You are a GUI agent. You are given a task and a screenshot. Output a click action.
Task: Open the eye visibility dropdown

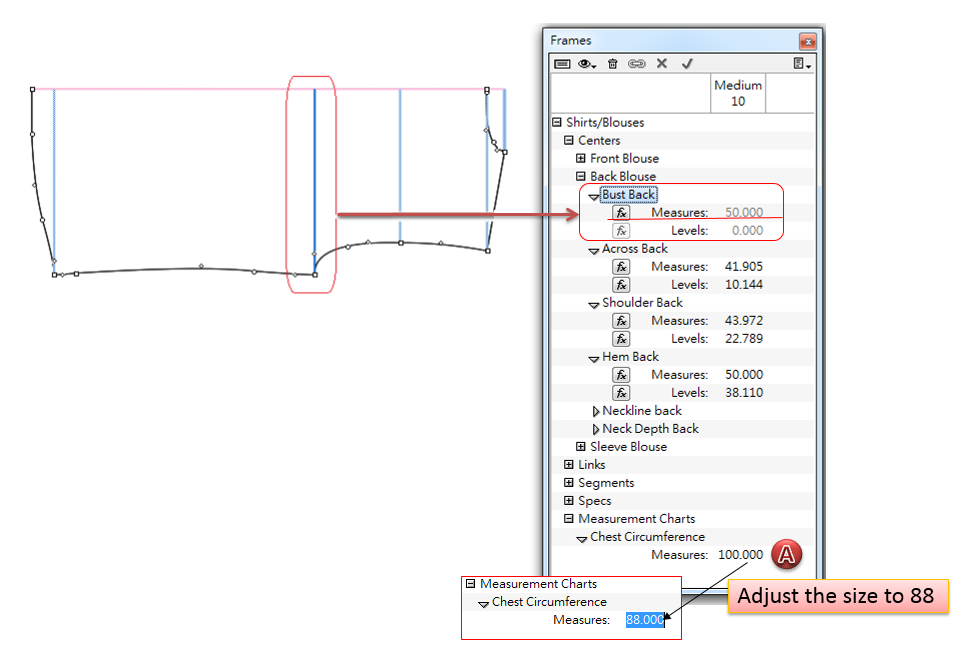[587, 63]
